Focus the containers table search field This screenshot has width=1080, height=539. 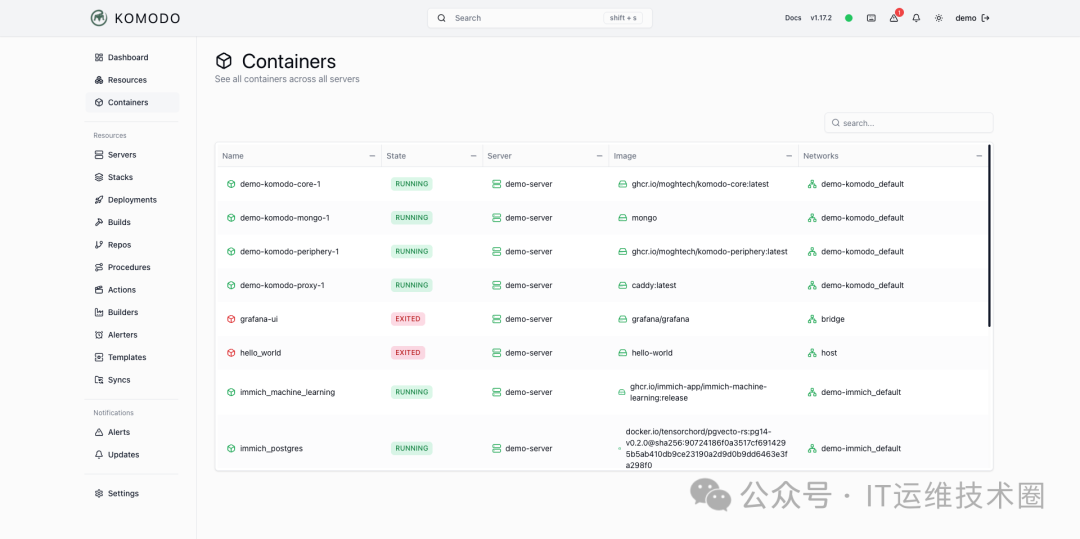click(x=908, y=123)
